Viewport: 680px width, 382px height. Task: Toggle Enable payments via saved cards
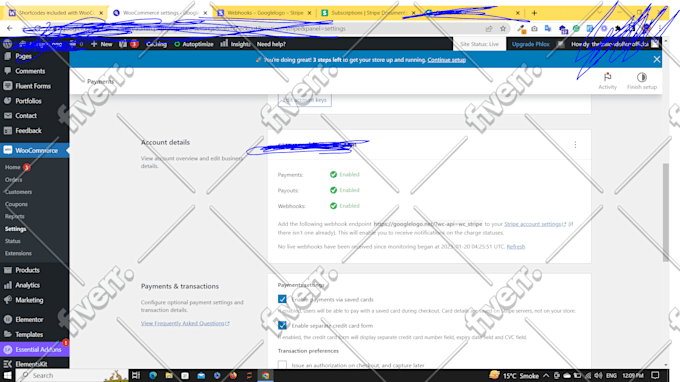click(x=282, y=299)
